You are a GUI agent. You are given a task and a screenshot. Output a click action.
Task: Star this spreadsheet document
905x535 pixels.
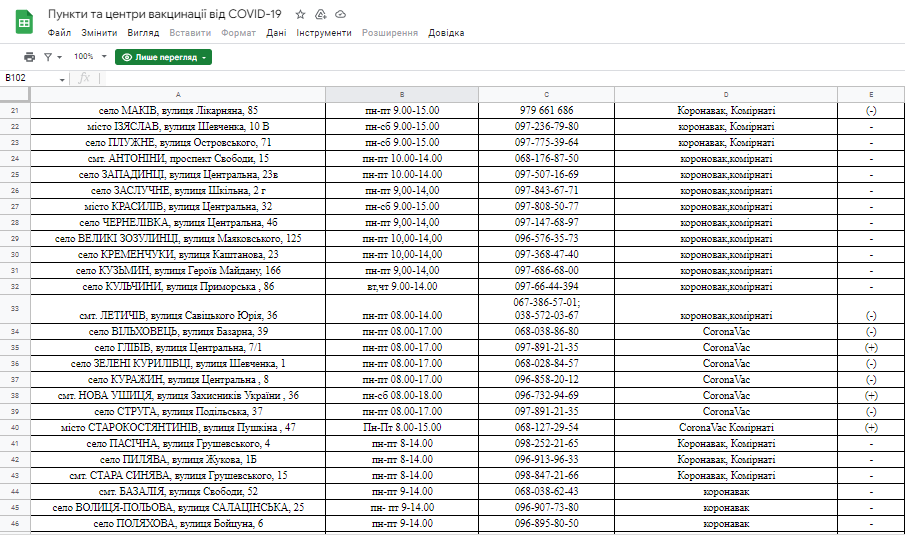coord(301,15)
